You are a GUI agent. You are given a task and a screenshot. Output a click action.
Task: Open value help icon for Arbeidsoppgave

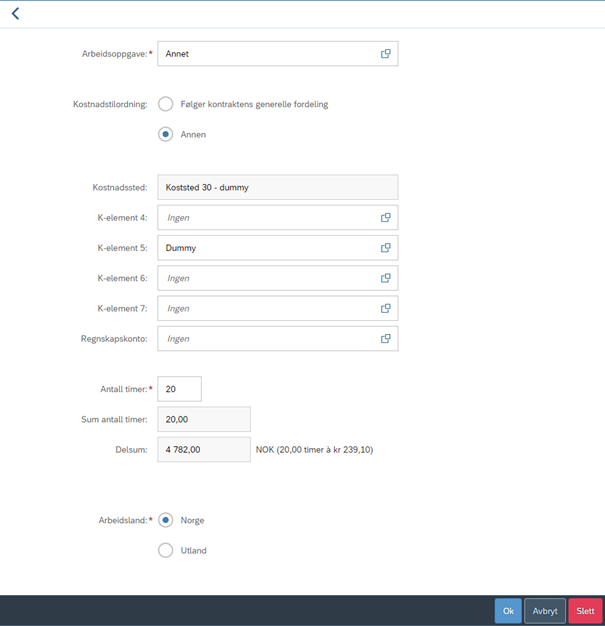coord(385,53)
